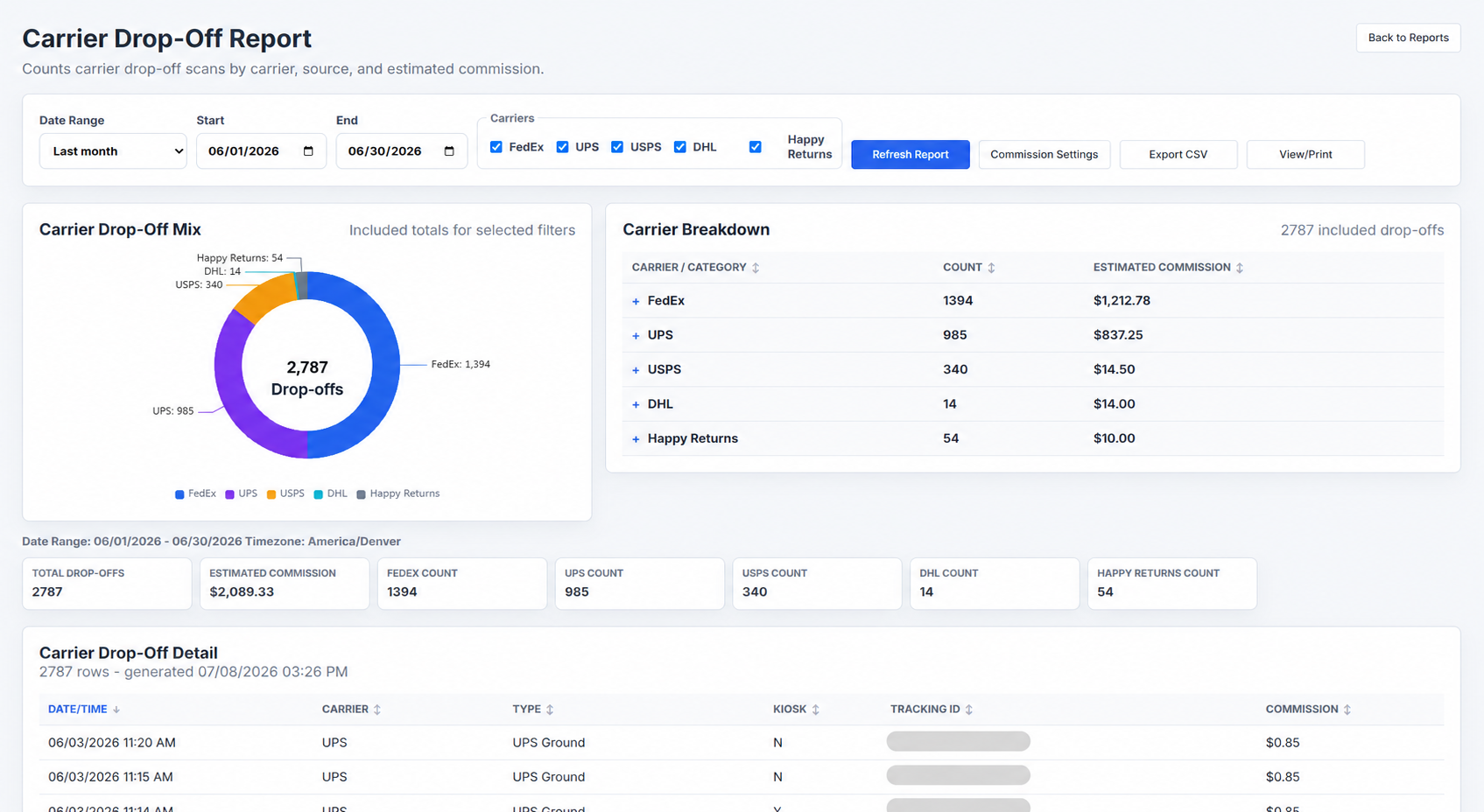The image size is (1484, 812).
Task: Click the Happy Returns Count 54 card
Action: click(x=1172, y=584)
